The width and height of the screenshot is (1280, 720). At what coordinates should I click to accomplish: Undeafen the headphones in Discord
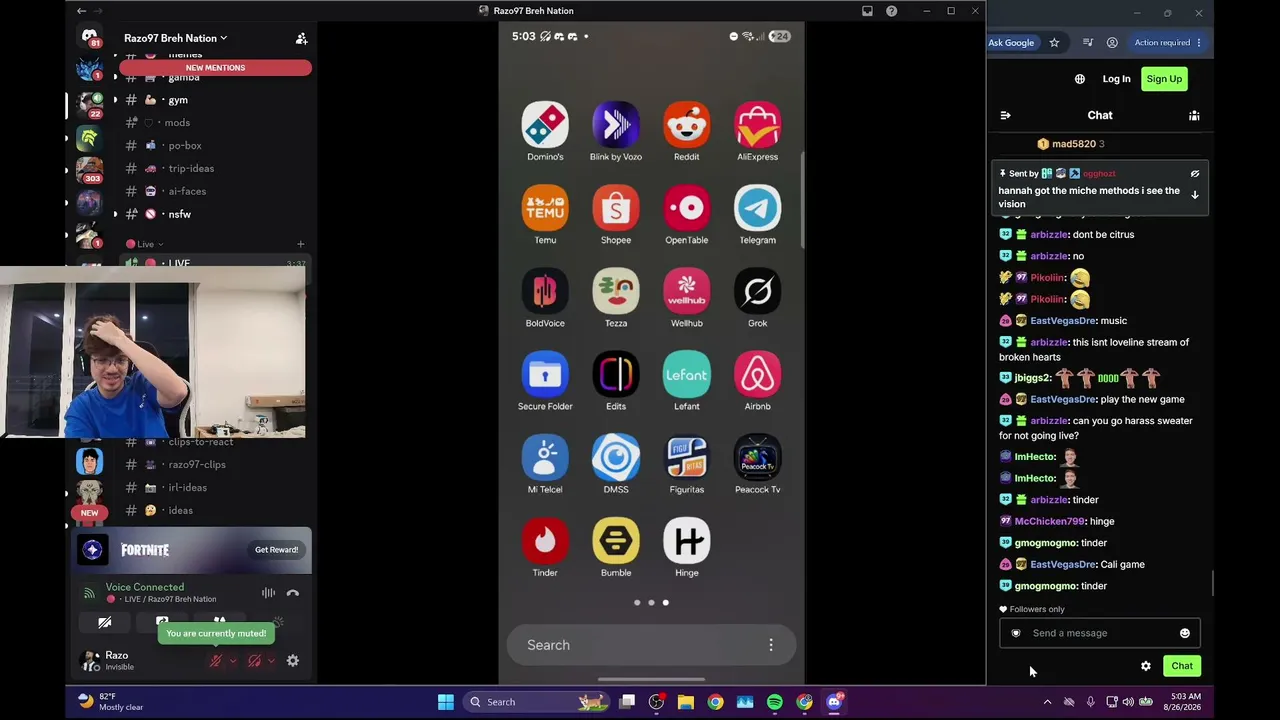pos(254,661)
